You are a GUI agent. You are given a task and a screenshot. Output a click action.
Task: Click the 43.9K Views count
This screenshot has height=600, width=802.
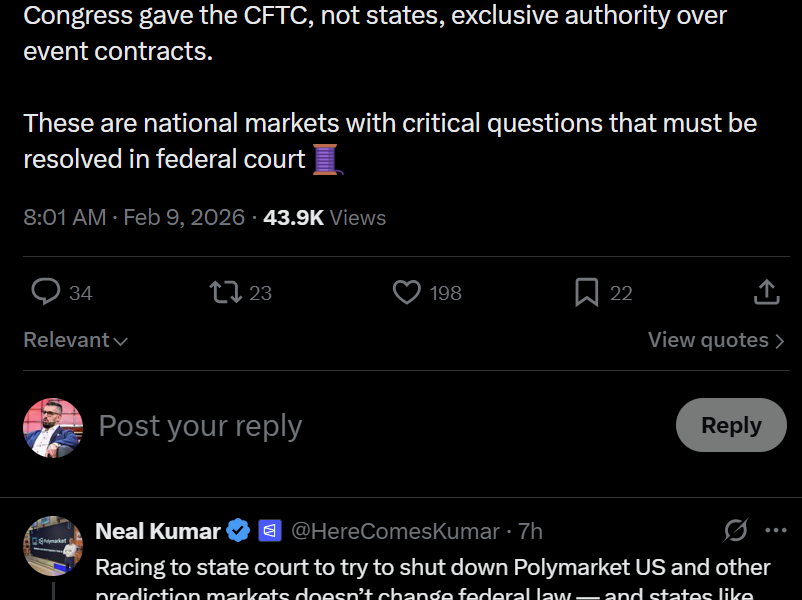click(x=324, y=217)
